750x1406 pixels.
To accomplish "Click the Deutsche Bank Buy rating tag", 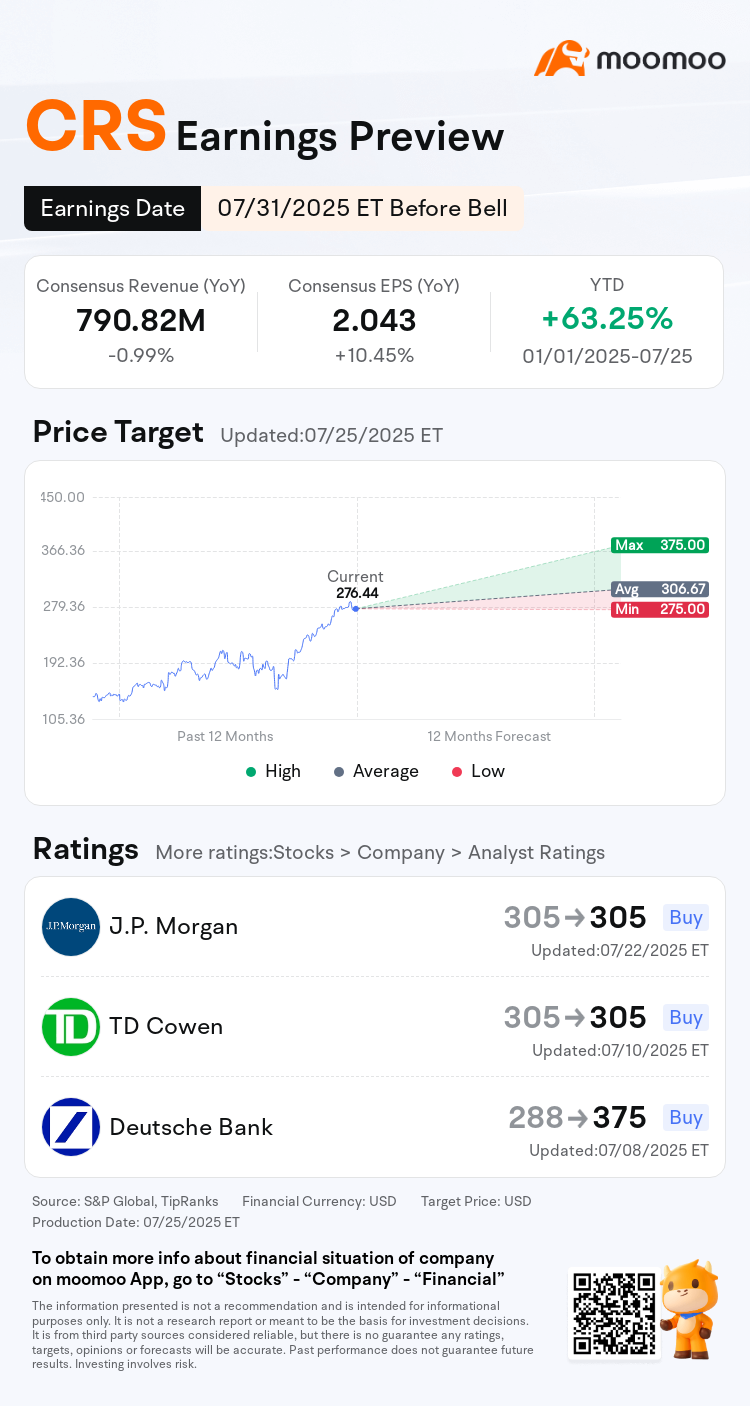I will pyautogui.click(x=686, y=1117).
